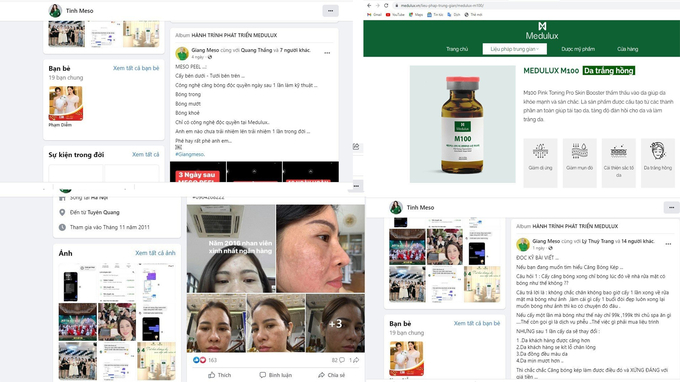Click the medulux.vn address bar URL
This screenshot has width=680, height=382.
point(442,6)
